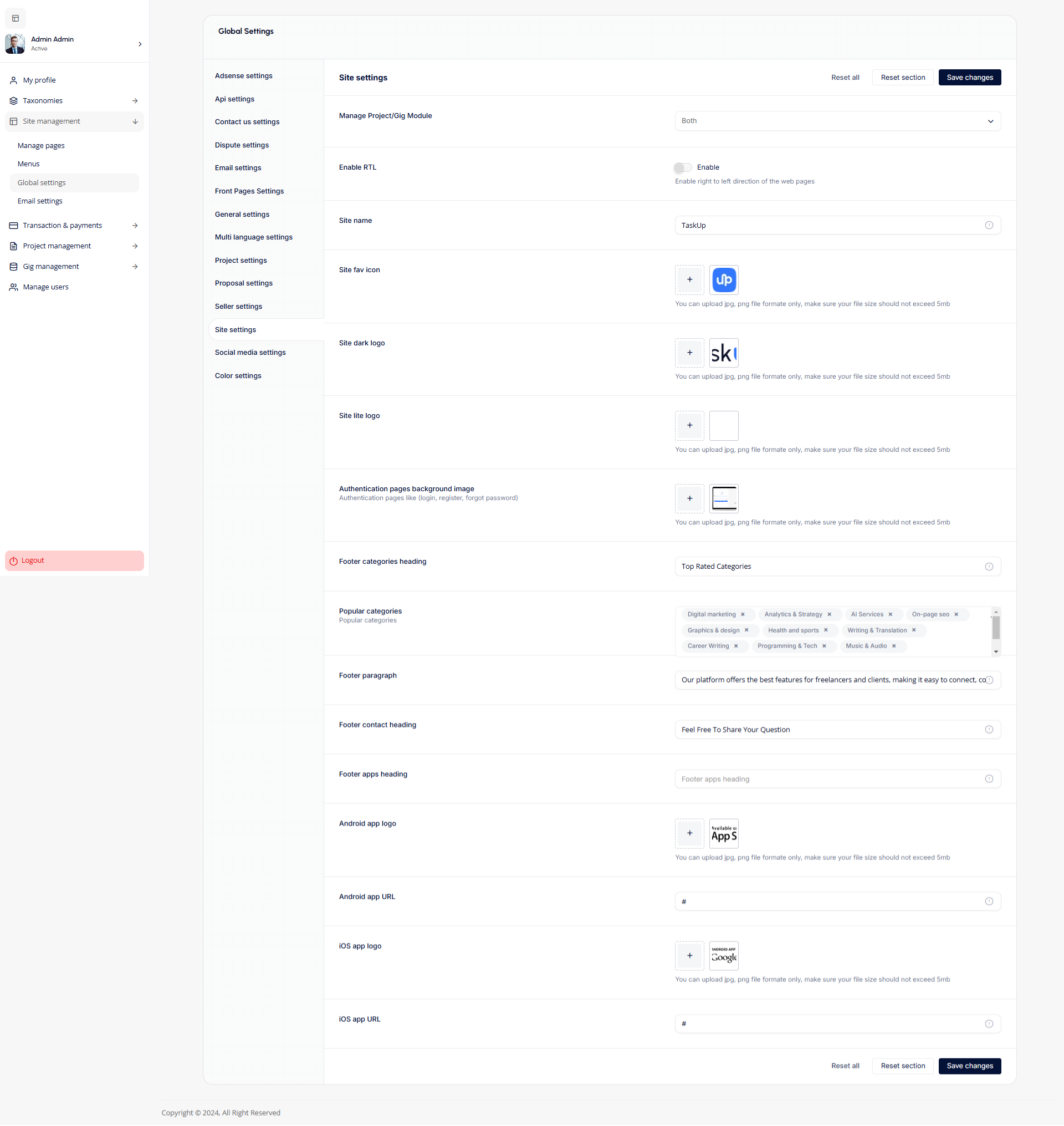Image resolution: width=1064 pixels, height=1126 pixels.
Task: Open the Color settings tab
Action: [x=238, y=376]
